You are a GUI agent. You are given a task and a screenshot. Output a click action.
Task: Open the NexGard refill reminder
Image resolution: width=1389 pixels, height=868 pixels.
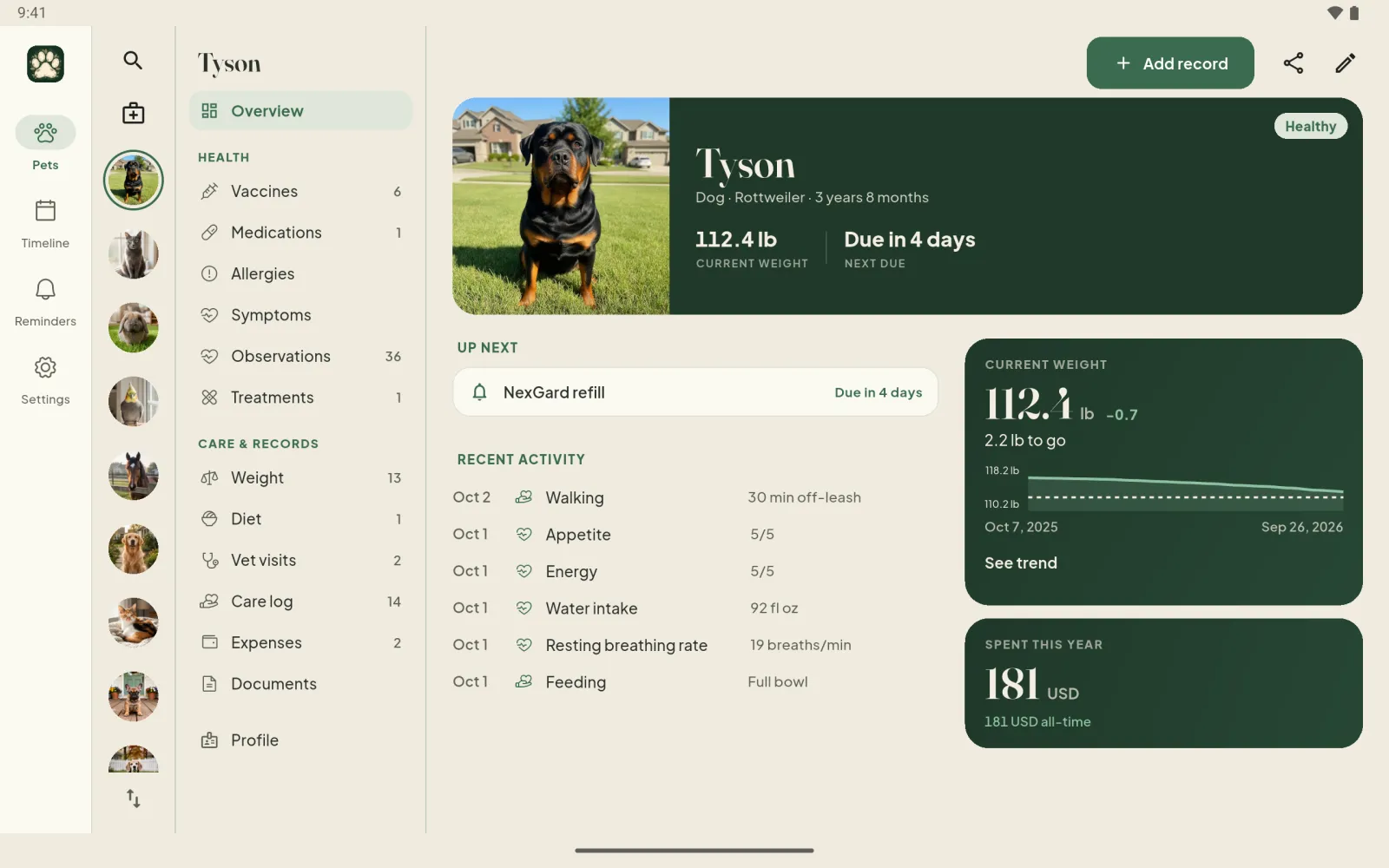695,392
